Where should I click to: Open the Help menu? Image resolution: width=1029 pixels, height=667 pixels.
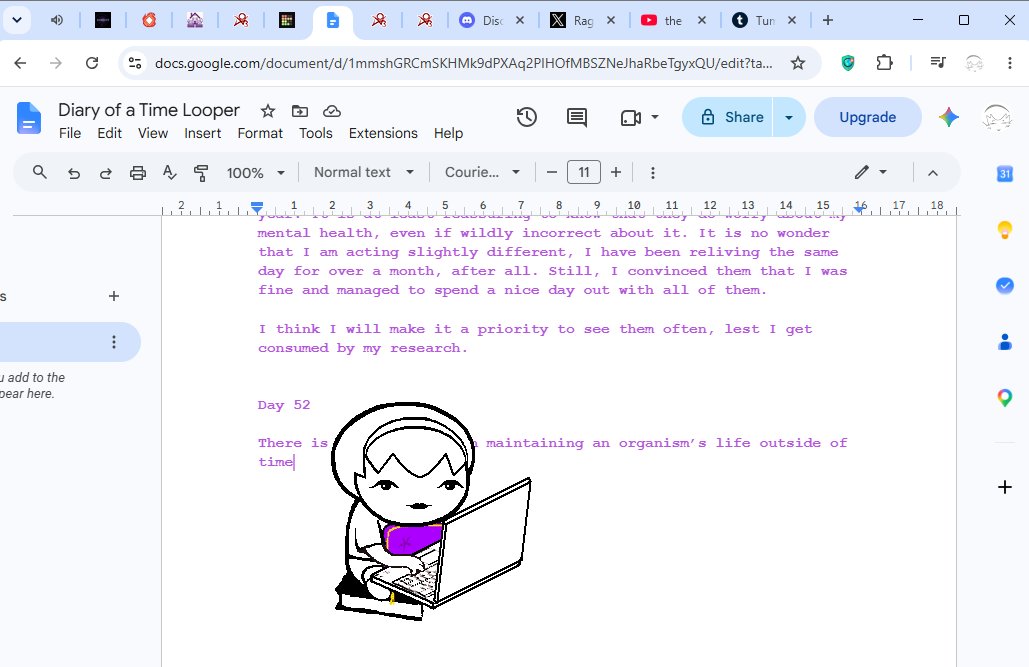tap(448, 133)
